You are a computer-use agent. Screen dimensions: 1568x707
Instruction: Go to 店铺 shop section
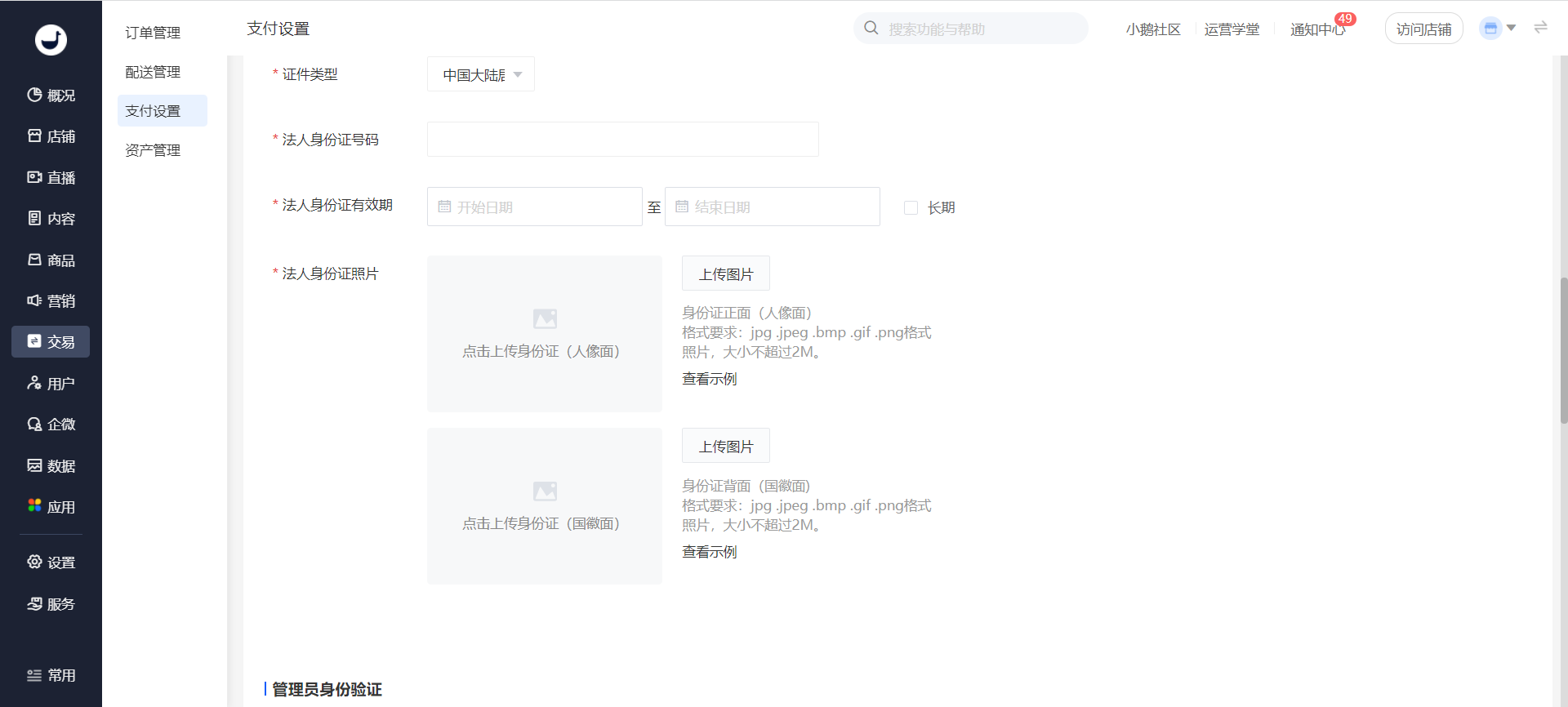pos(51,136)
